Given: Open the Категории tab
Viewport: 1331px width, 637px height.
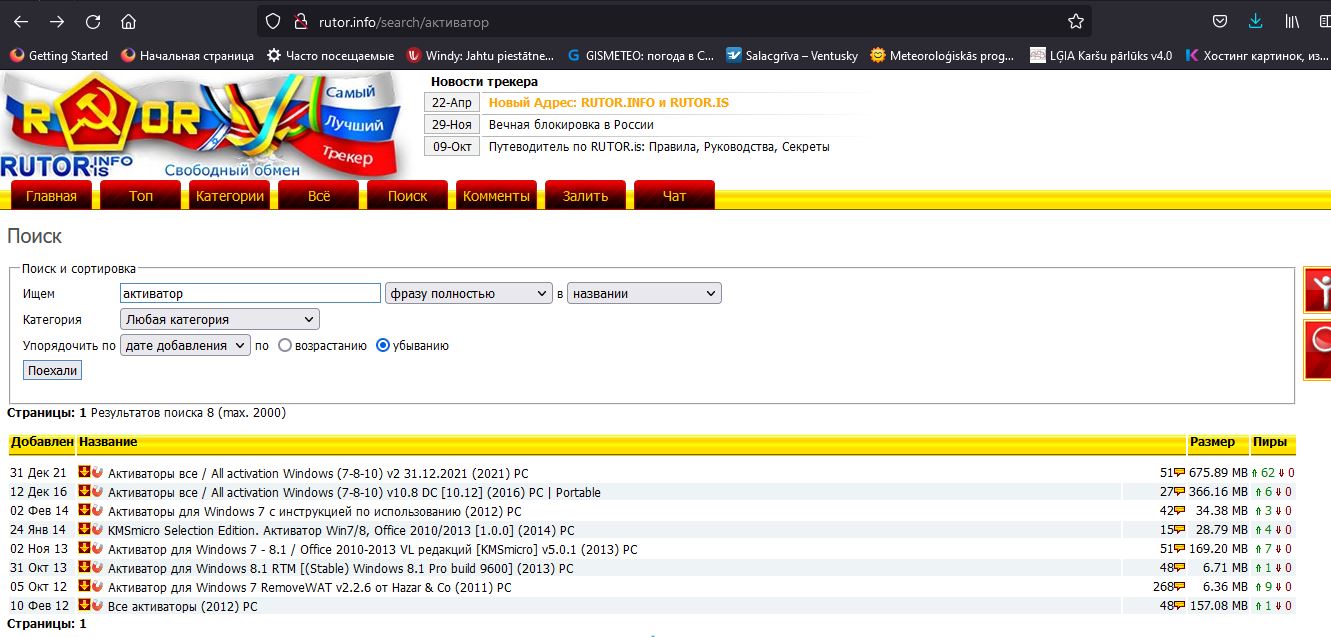Looking at the screenshot, I should (230, 196).
